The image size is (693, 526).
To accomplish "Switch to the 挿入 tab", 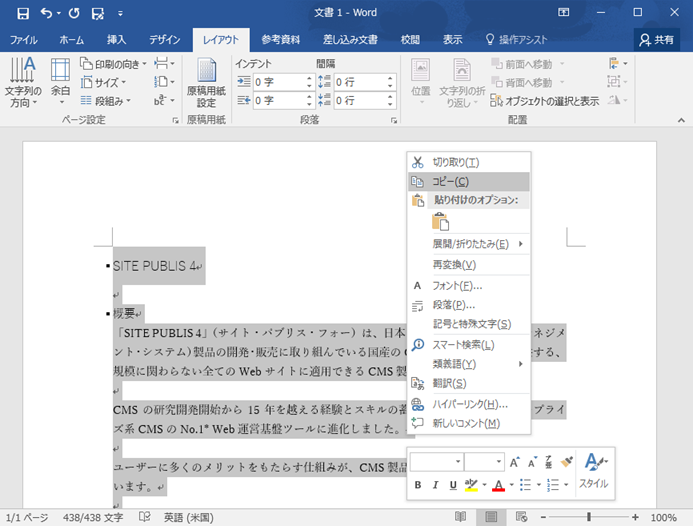I will click(116, 40).
